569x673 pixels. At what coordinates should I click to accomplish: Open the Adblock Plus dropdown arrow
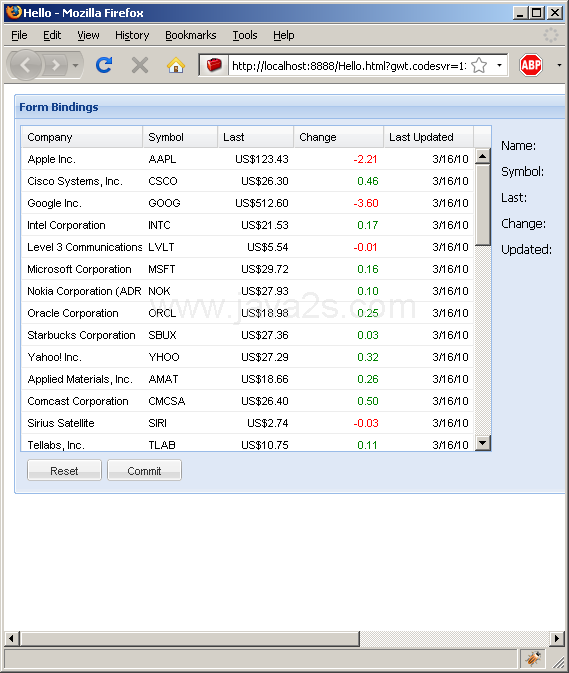[x=559, y=65]
